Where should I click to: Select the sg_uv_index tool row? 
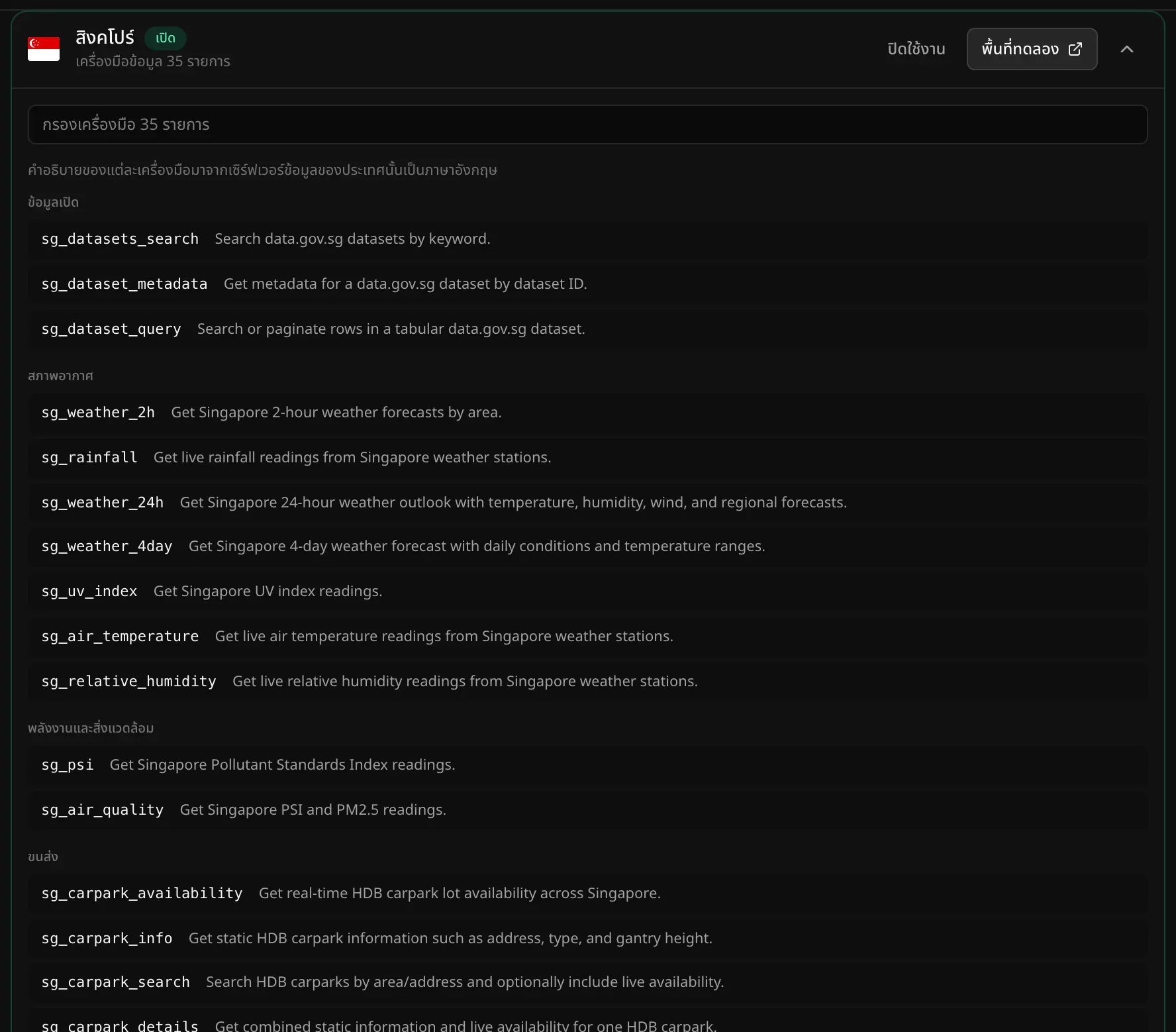[587, 592]
